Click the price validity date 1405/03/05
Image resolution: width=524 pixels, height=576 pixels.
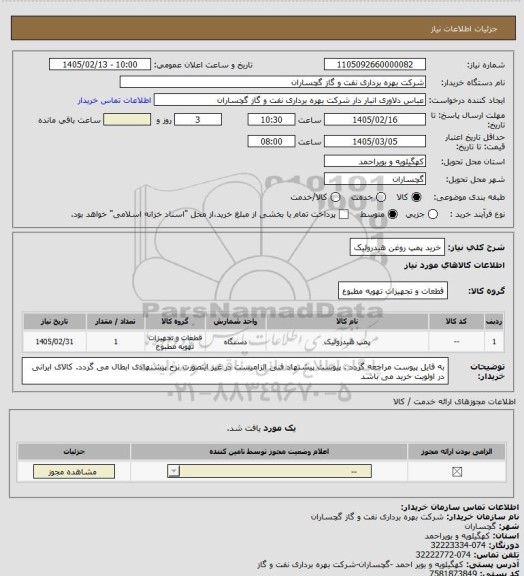pos(375,141)
